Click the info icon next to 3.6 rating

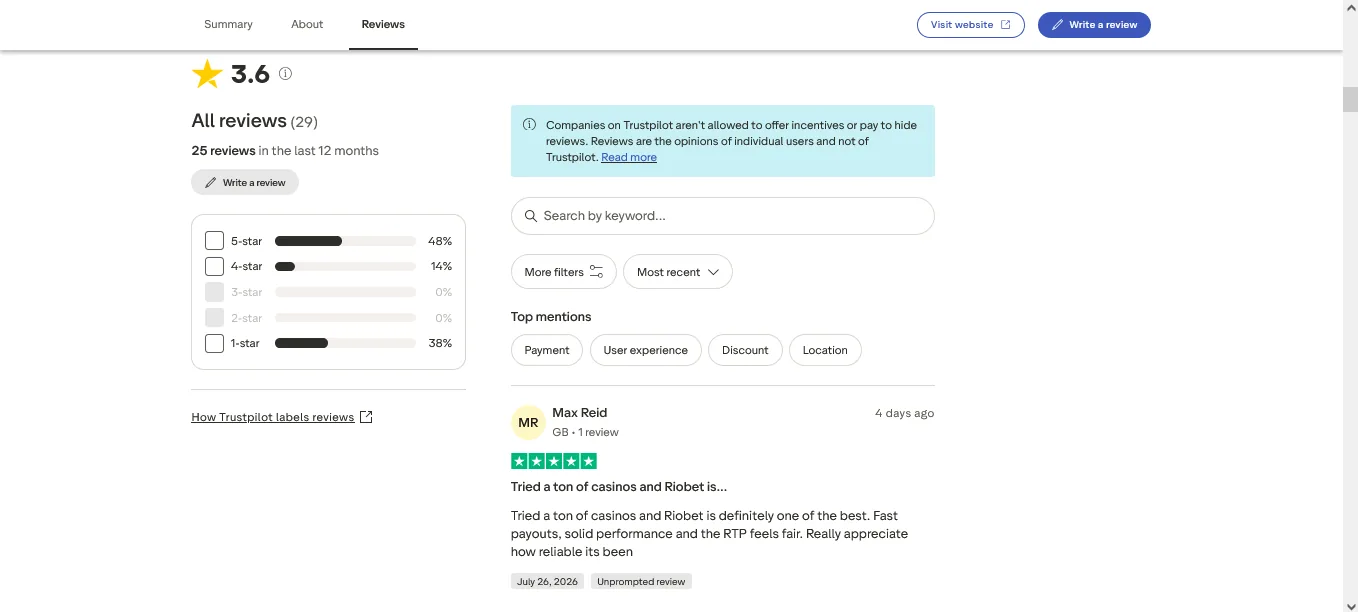285,73
